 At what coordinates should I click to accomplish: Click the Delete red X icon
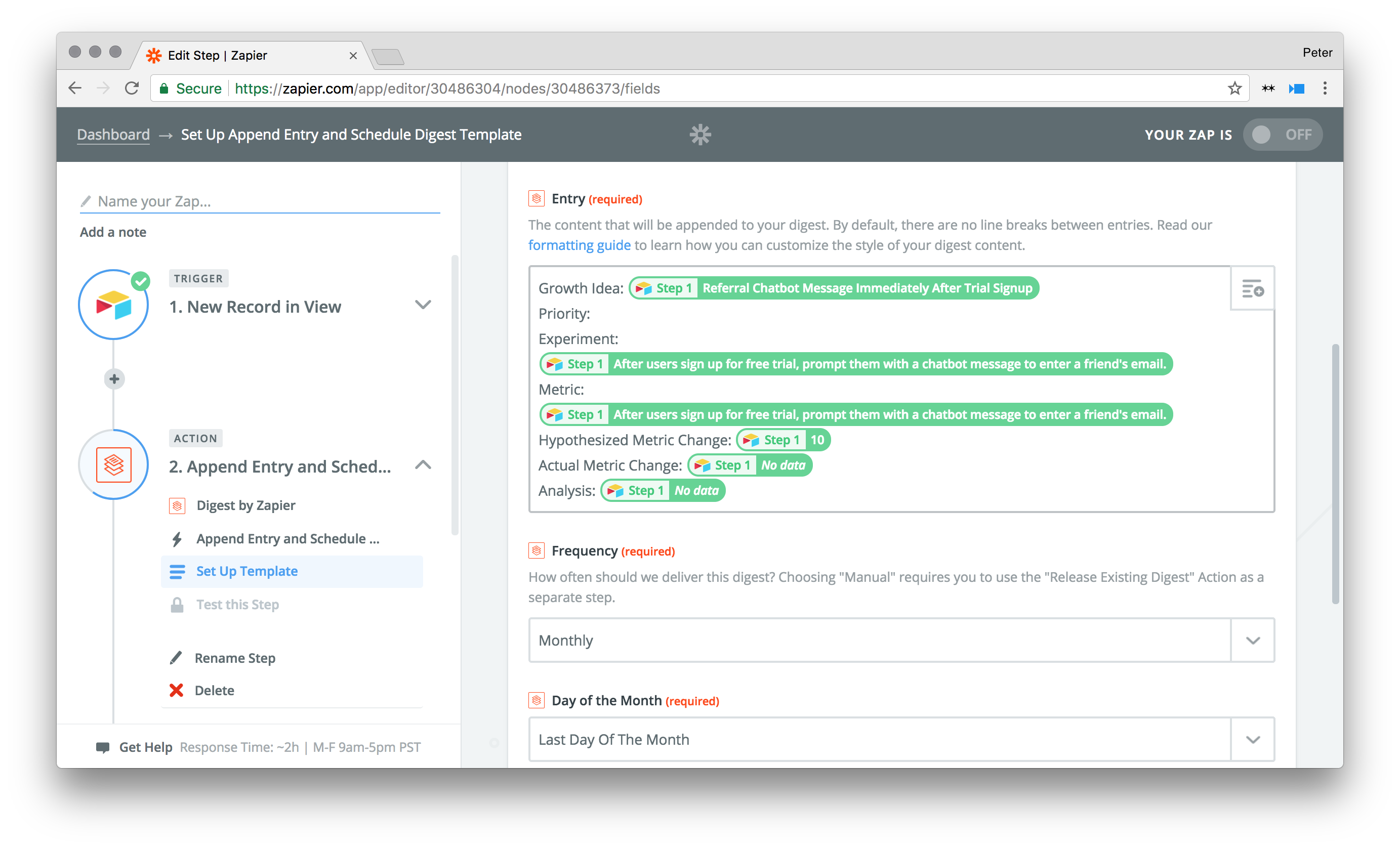pos(176,690)
